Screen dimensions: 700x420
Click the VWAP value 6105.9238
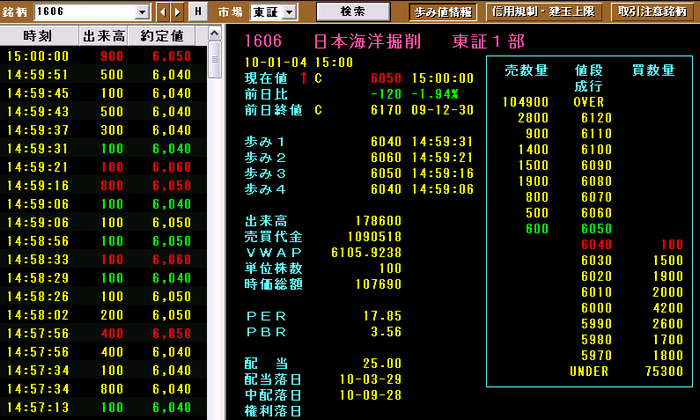(x=366, y=253)
